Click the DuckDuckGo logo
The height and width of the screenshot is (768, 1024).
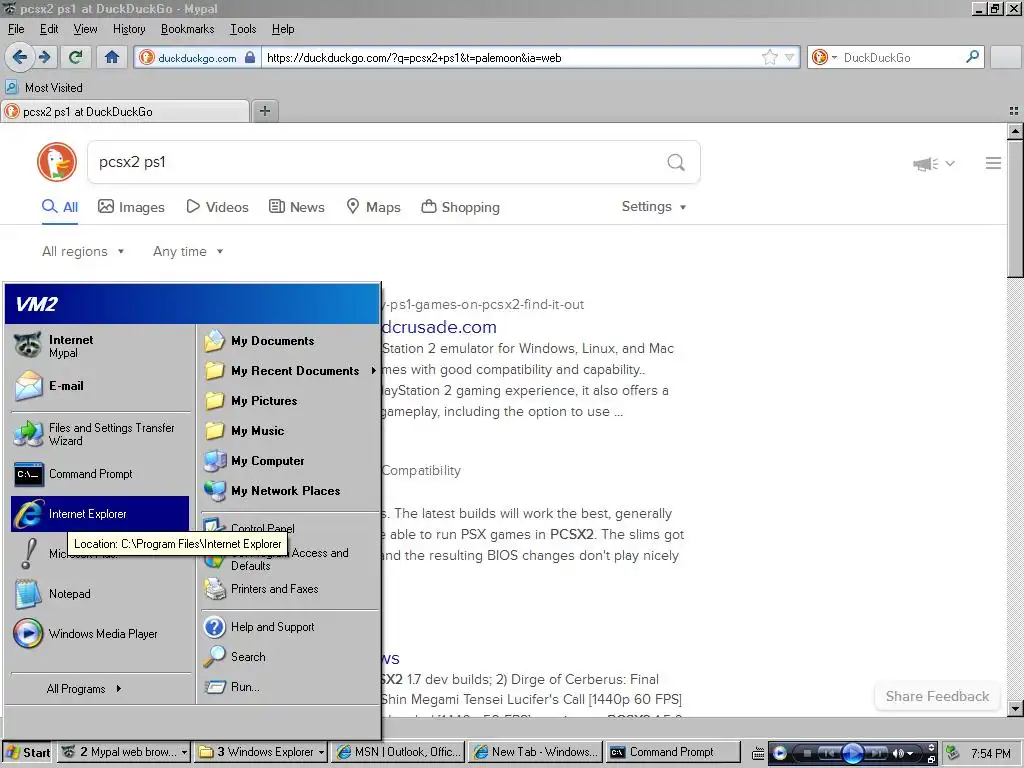coord(57,162)
